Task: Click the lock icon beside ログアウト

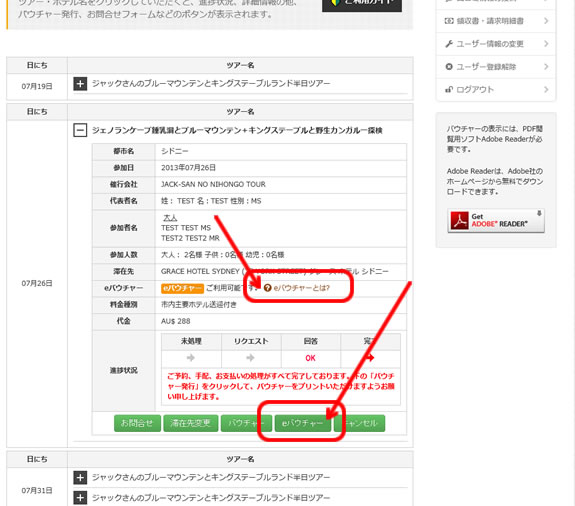Action: pyautogui.click(x=449, y=89)
